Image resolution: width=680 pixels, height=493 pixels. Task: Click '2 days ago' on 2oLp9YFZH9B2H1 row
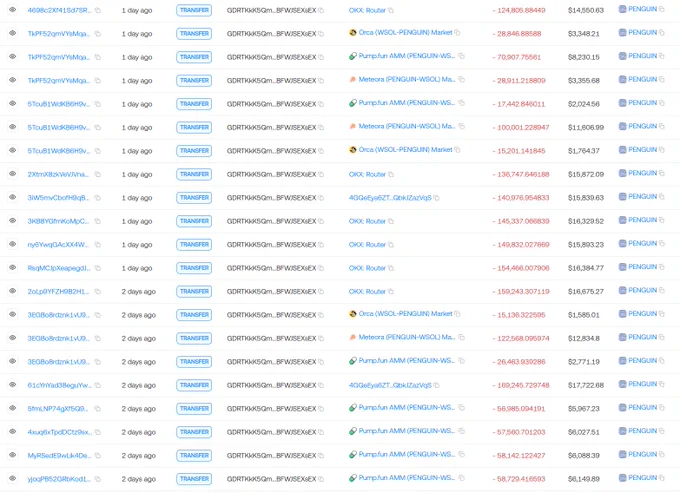point(138,291)
